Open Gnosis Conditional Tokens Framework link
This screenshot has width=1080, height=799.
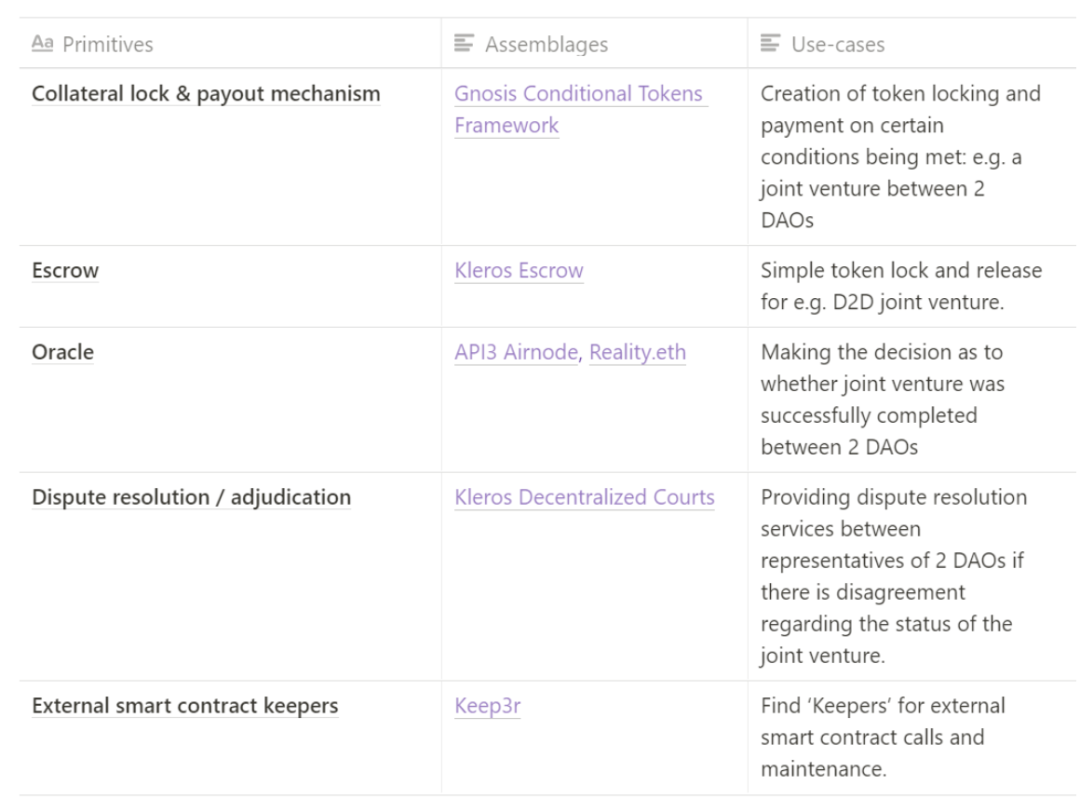(x=580, y=94)
